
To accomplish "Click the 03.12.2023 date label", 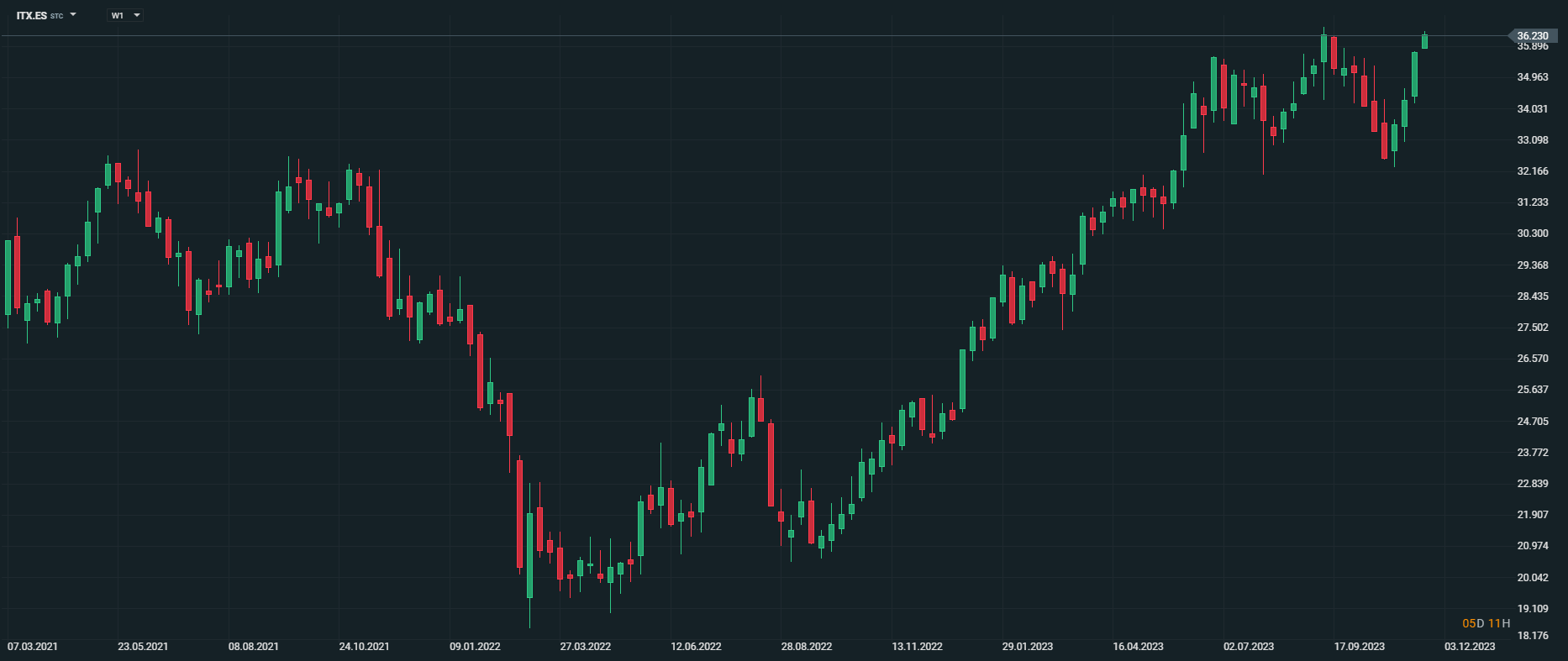I will [1470, 647].
